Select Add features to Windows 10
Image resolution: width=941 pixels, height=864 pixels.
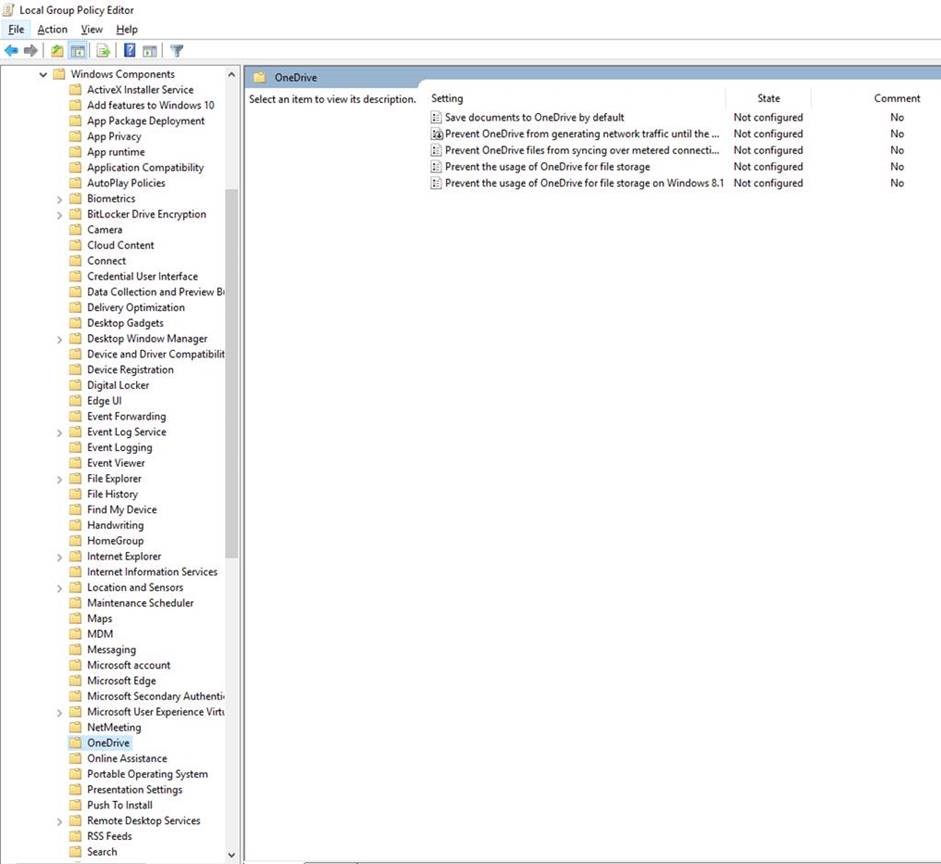point(151,105)
